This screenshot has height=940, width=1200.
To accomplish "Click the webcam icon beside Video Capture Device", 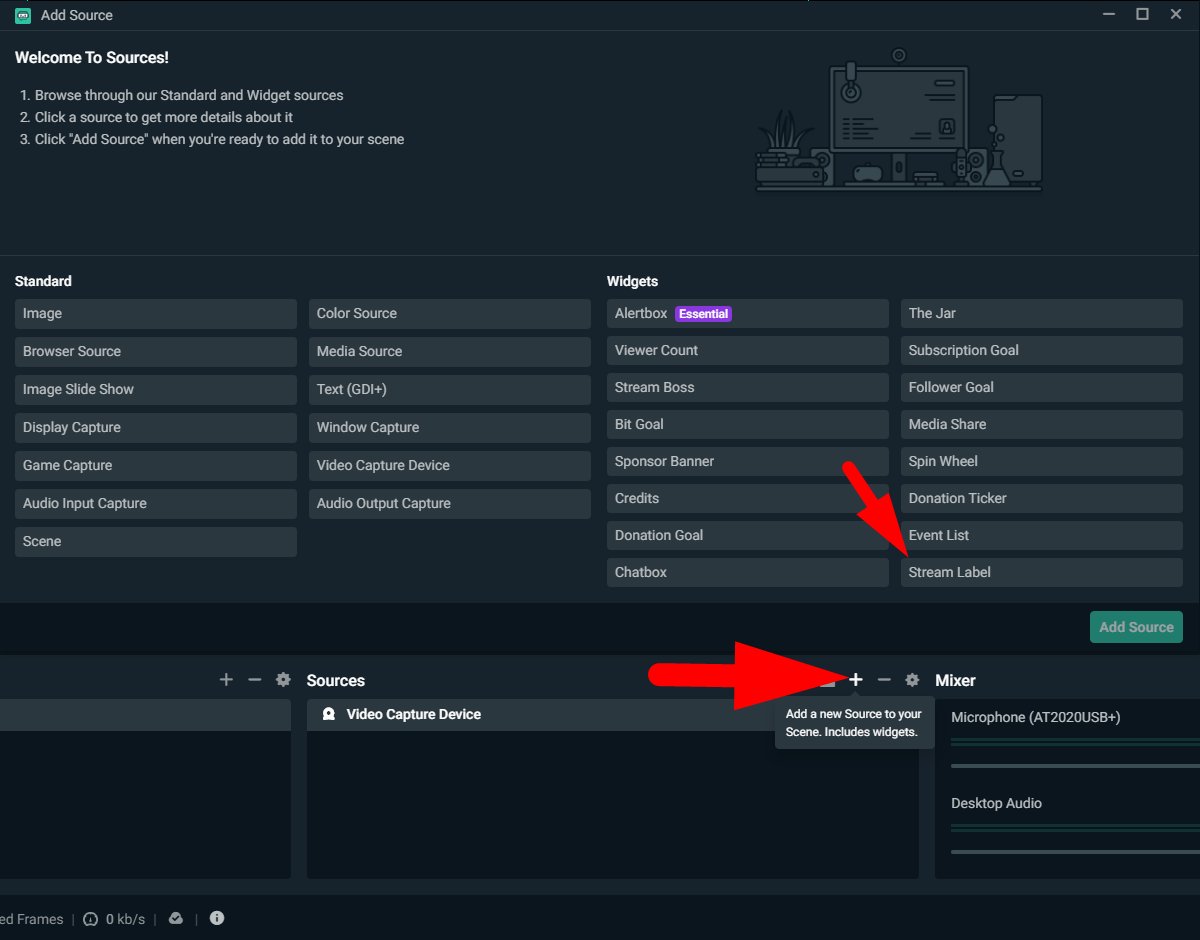I will tap(328, 714).
